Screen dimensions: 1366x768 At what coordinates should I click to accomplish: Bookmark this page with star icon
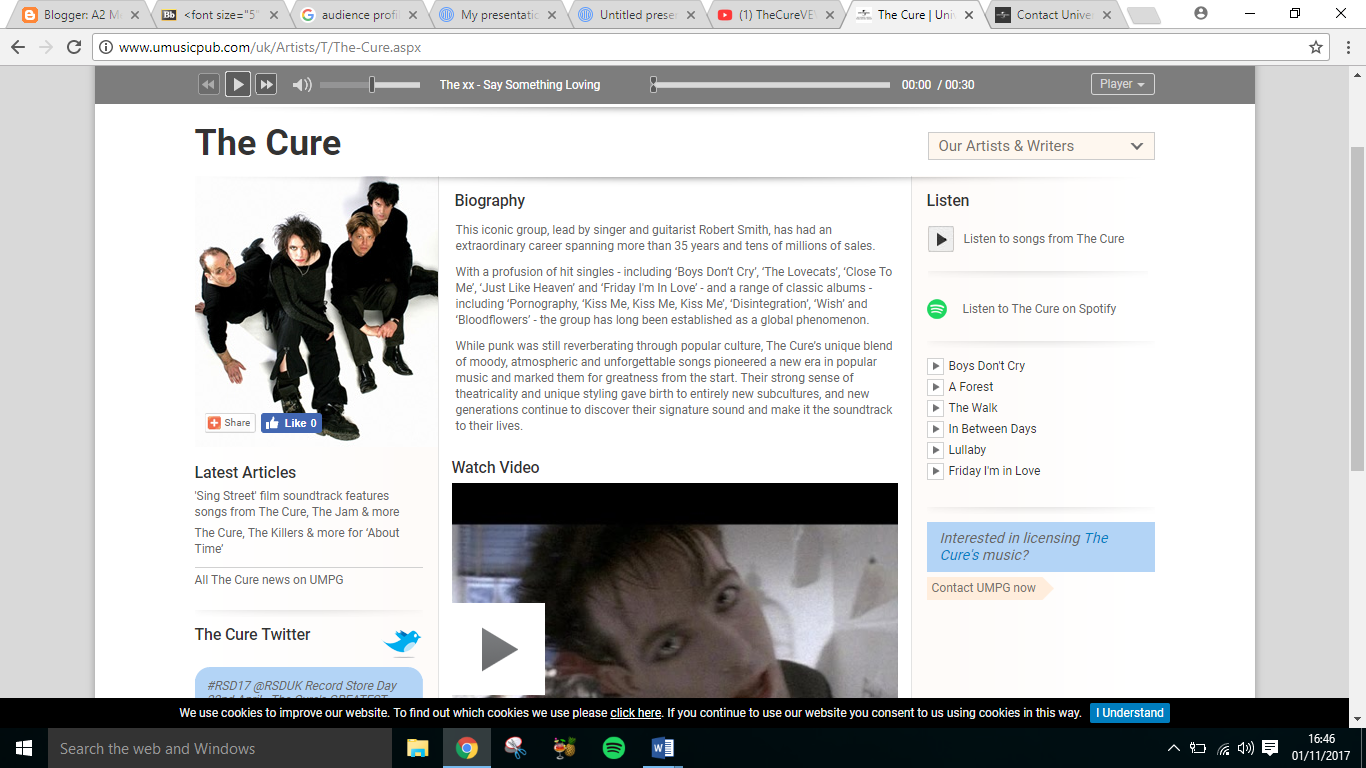point(1316,47)
